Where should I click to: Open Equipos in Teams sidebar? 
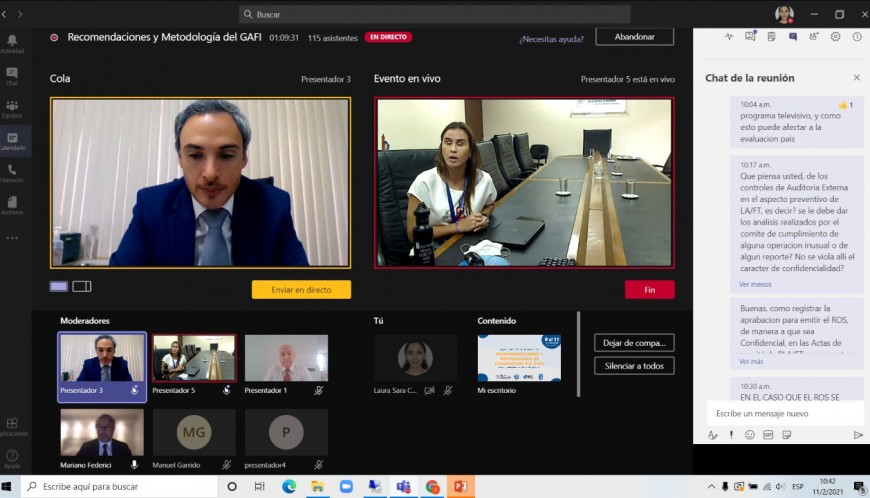click(x=12, y=109)
